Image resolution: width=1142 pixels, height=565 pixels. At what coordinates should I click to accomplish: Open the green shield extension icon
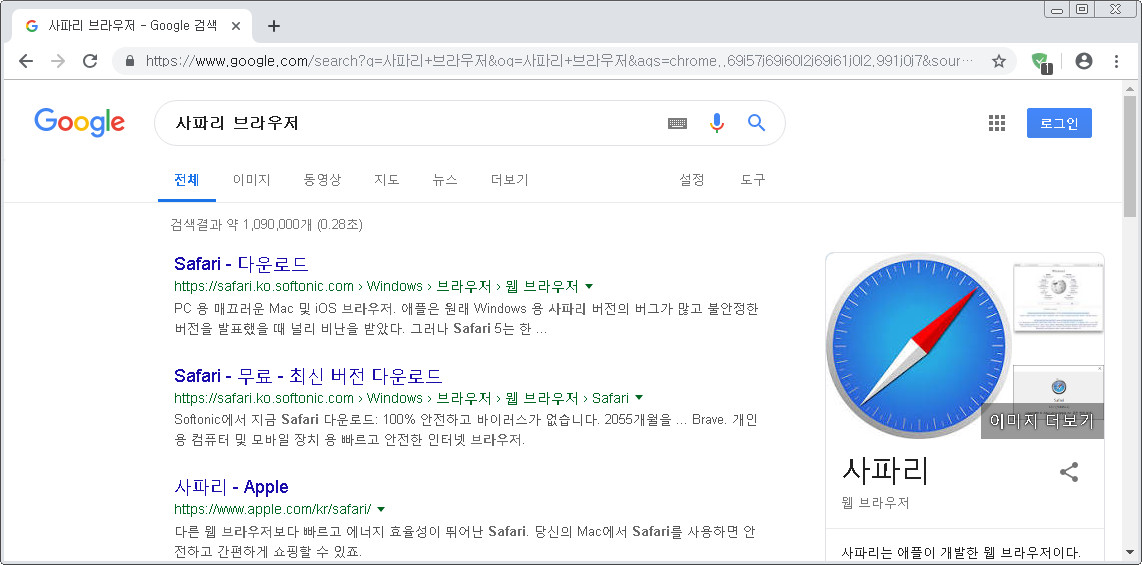click(x=1041, y=62)
